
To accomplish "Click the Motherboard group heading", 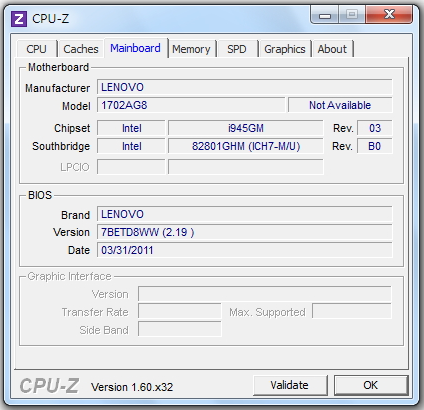I will point(58,67).
